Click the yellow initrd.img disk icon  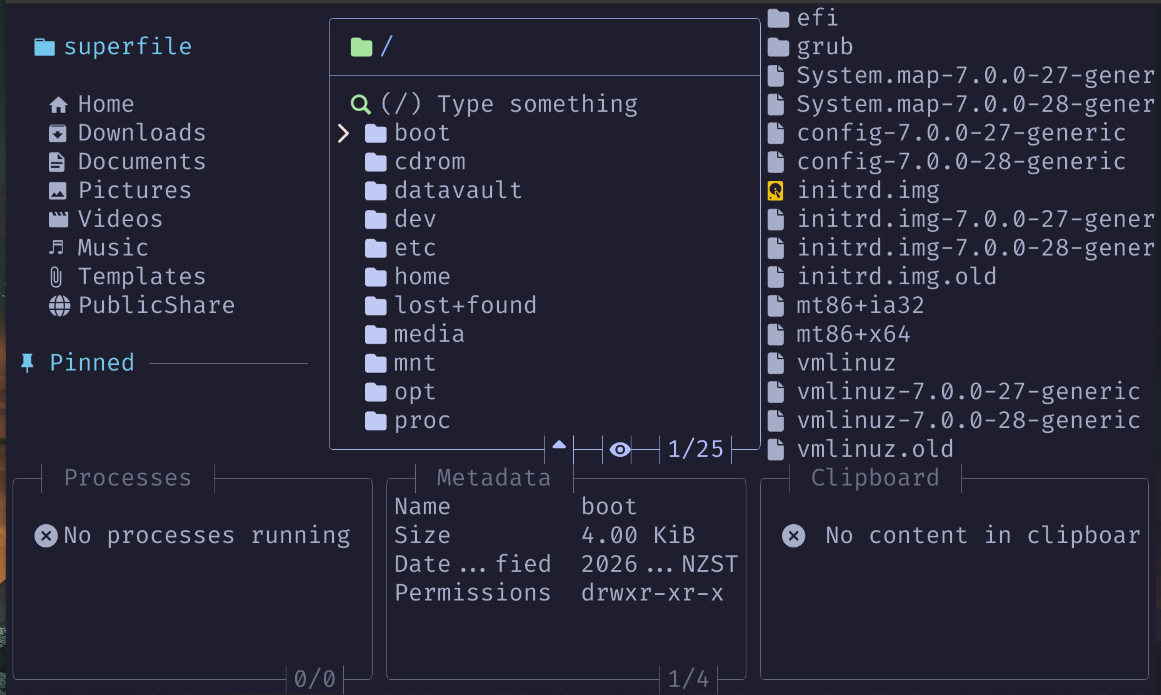point(775,191)
